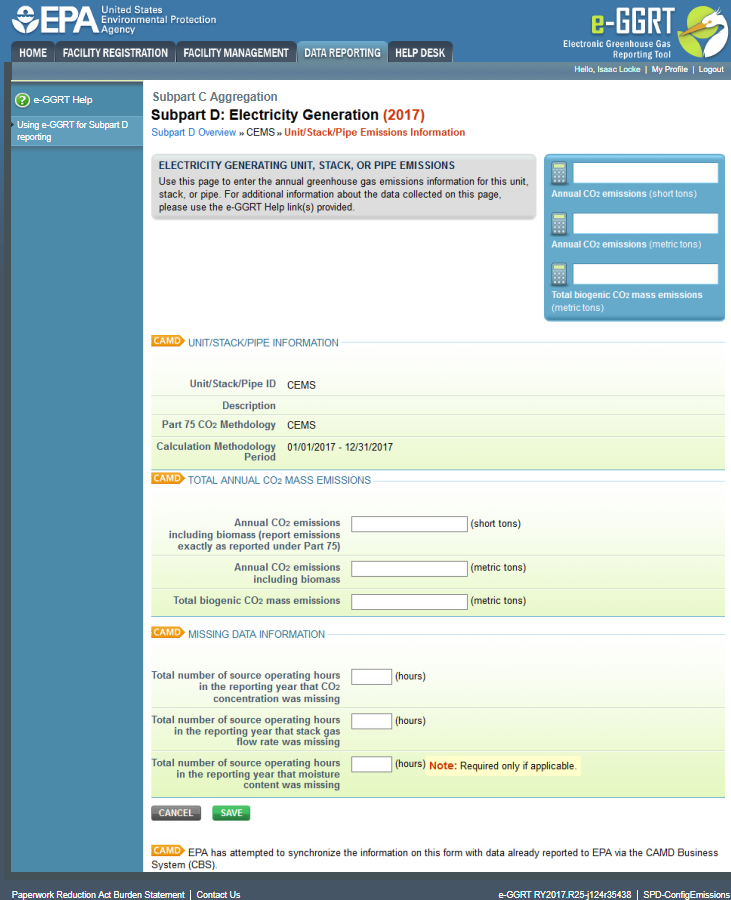The width and height of the screenshot is (731, 900).
Task: Click the summary box Annual CO2 metric tons field
Action: pyautogui.click(x=645, y=223)
